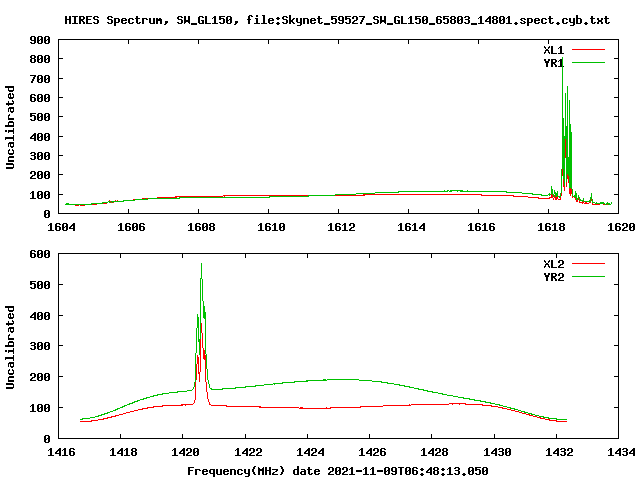Click the 1434 x-axis tick label
Screen dimensions: 640x480
click(x=621, y=452)
